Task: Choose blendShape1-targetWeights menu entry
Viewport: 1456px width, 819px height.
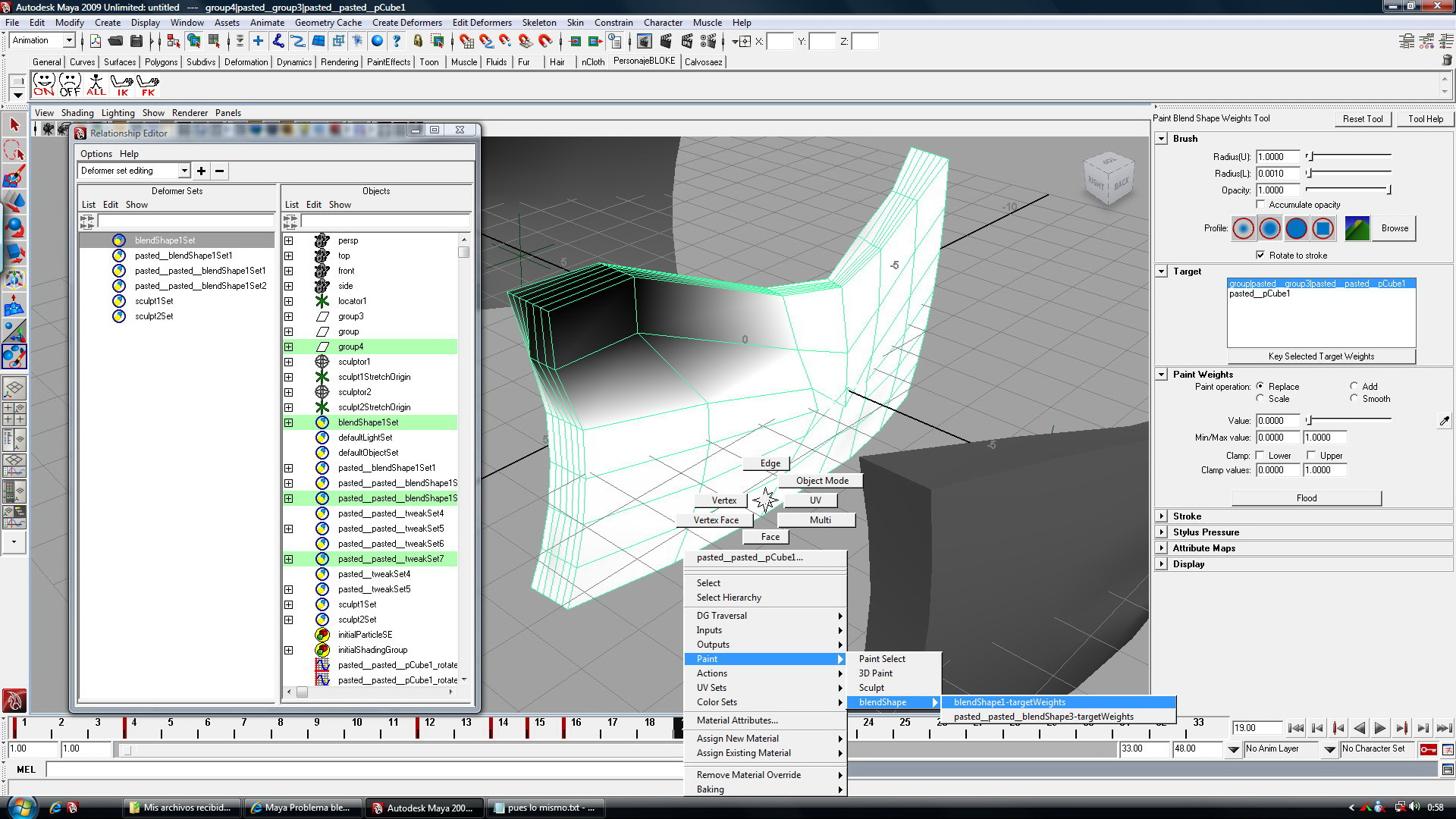Action: (x=1009, y=702)
